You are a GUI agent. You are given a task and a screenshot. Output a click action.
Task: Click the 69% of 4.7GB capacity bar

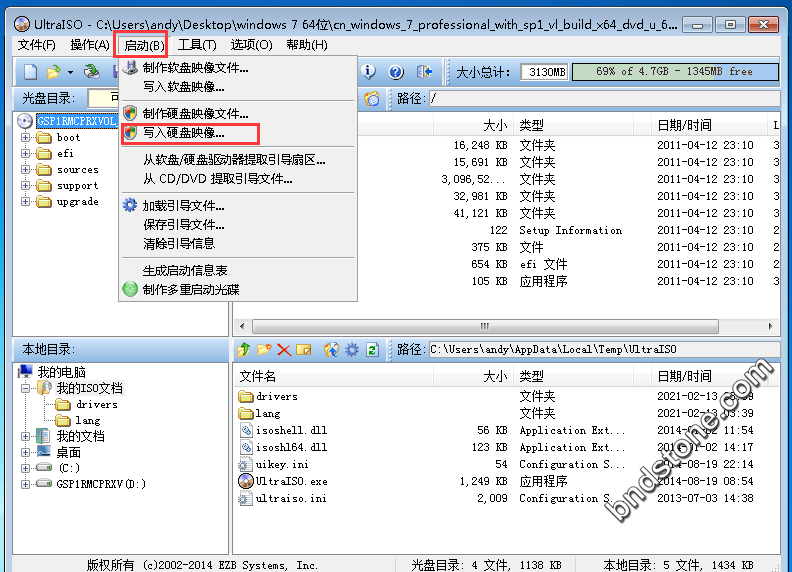(x=675, y=72)
